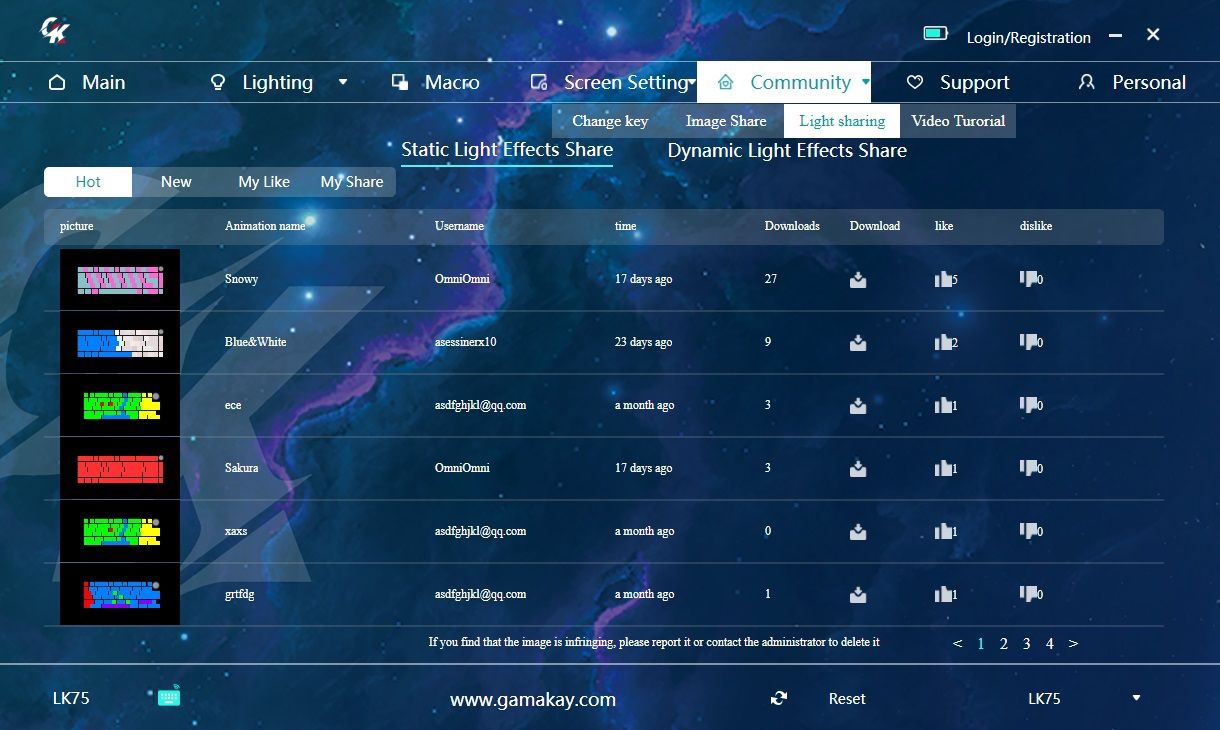Download the Snowy light effect
The width and height of the screenshot is (1220, 730).
(x=858, y=281)
